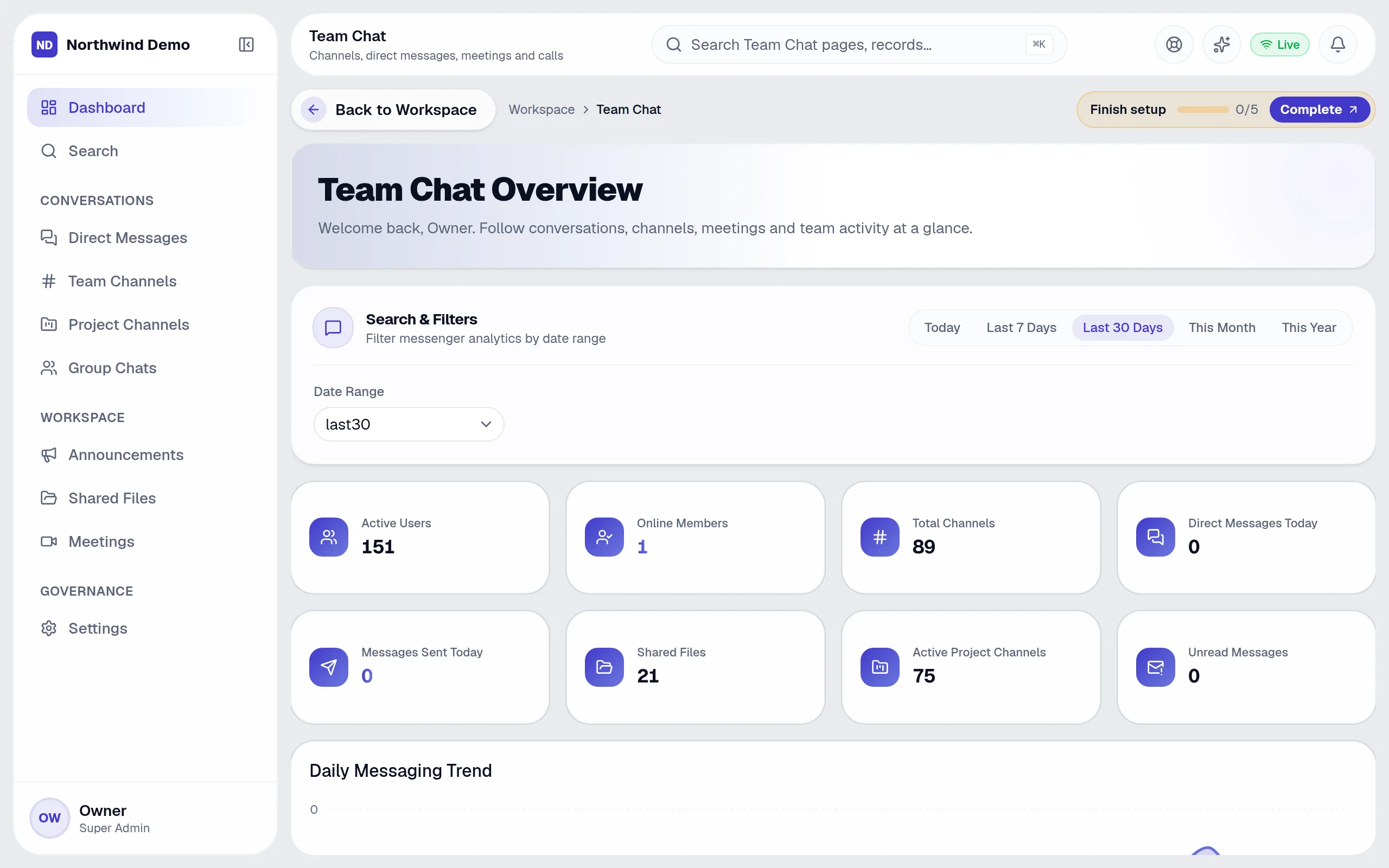Screen dimensions: 1389x868
Task: Select the This Year filter
Action: pos(1309,328)
